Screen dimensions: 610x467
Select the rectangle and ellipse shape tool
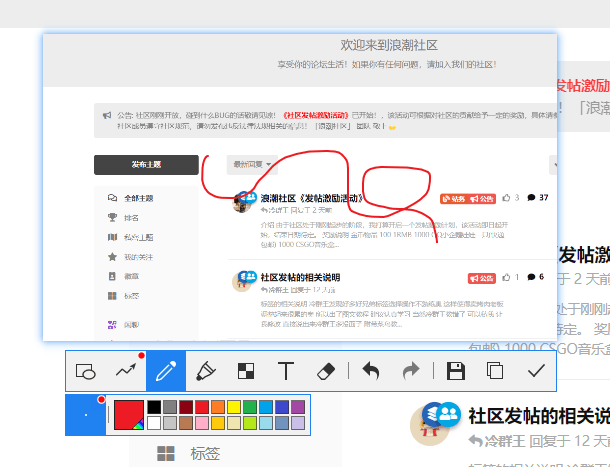[86, 371]
